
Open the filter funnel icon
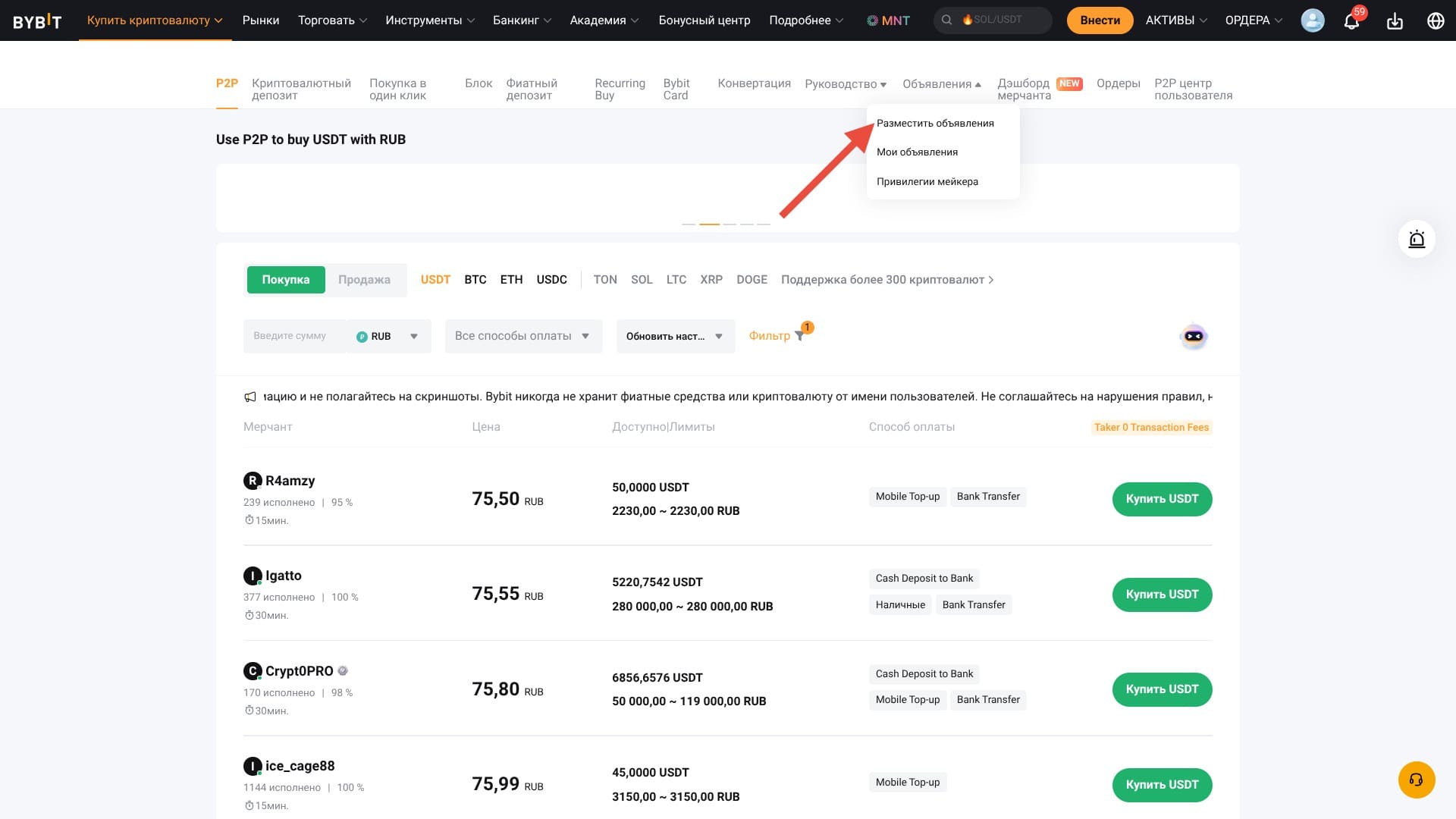799,335
